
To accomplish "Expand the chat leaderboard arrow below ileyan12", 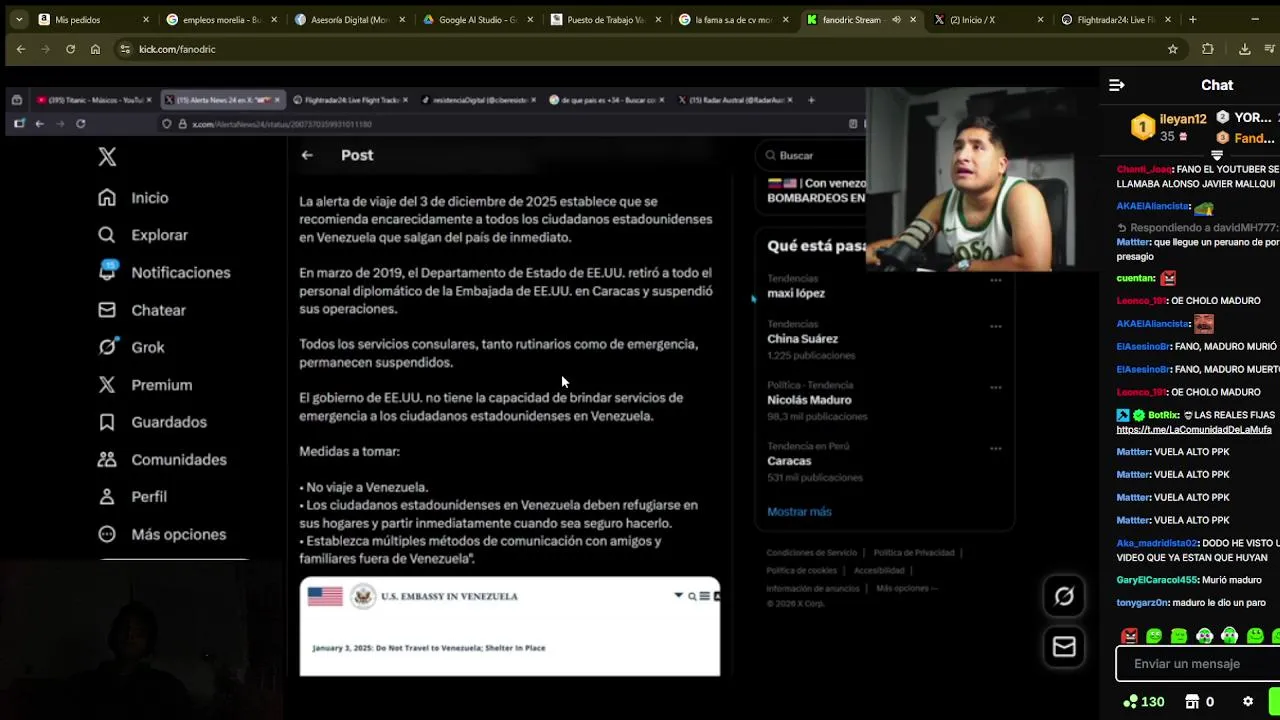I will click(x=1217, y=156).
